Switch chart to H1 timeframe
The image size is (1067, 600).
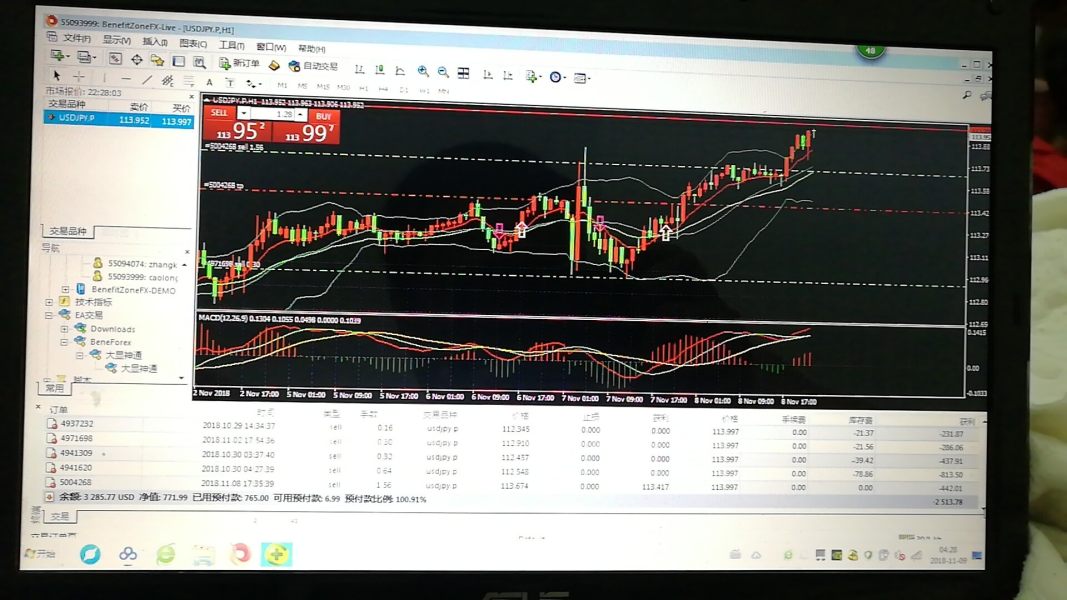(x=363, y=88)
